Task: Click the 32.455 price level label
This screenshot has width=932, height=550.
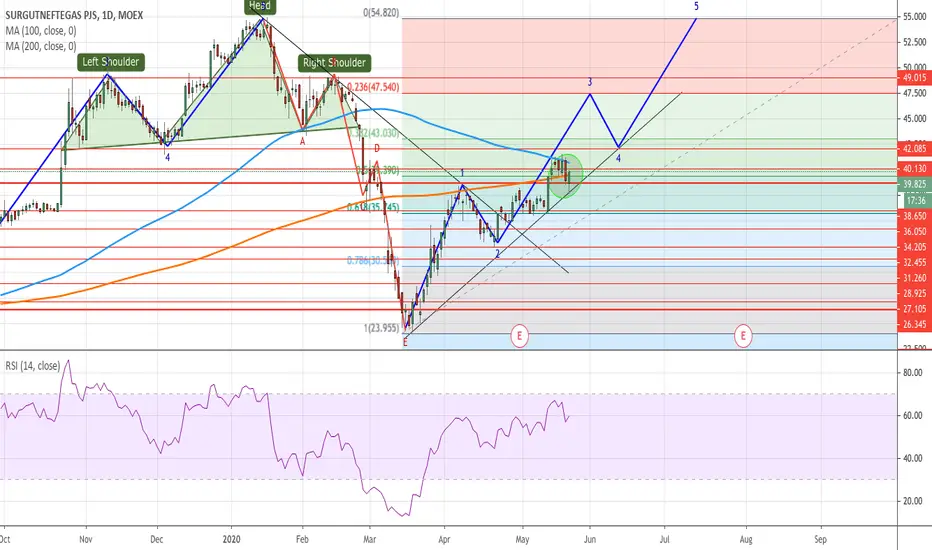Action: click(x=915, y=262)
